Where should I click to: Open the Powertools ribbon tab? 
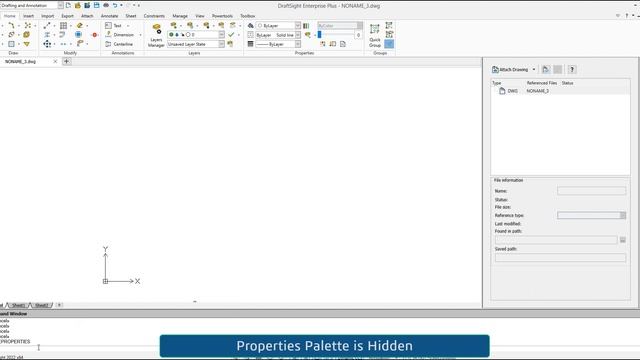point(222,16)
